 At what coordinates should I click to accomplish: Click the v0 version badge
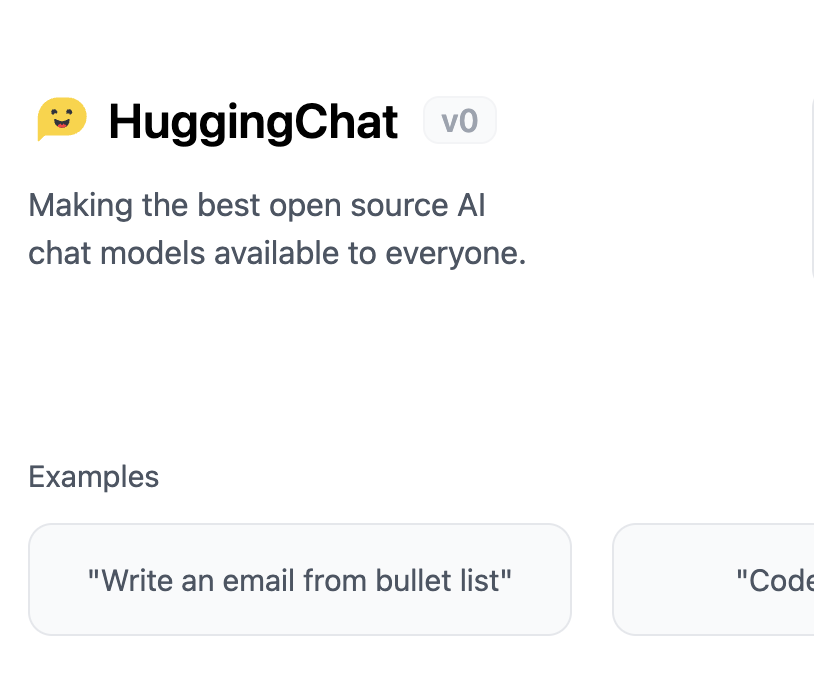point(460,121)
